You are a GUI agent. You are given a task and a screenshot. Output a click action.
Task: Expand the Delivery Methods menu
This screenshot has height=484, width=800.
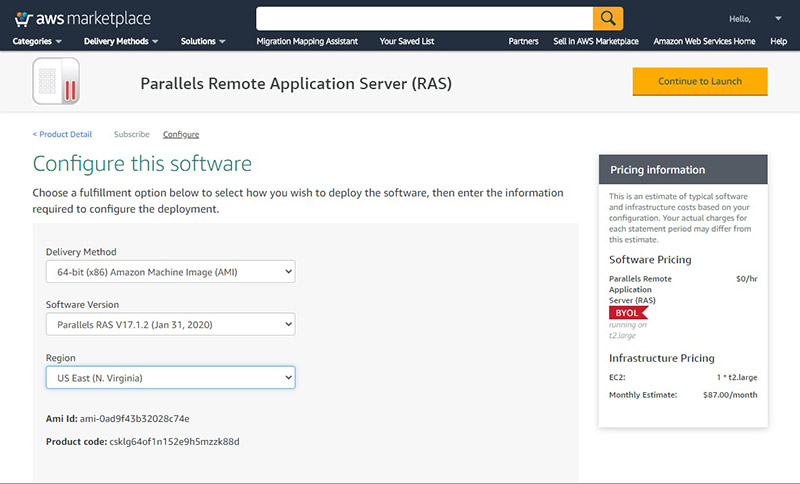[121, 41]
